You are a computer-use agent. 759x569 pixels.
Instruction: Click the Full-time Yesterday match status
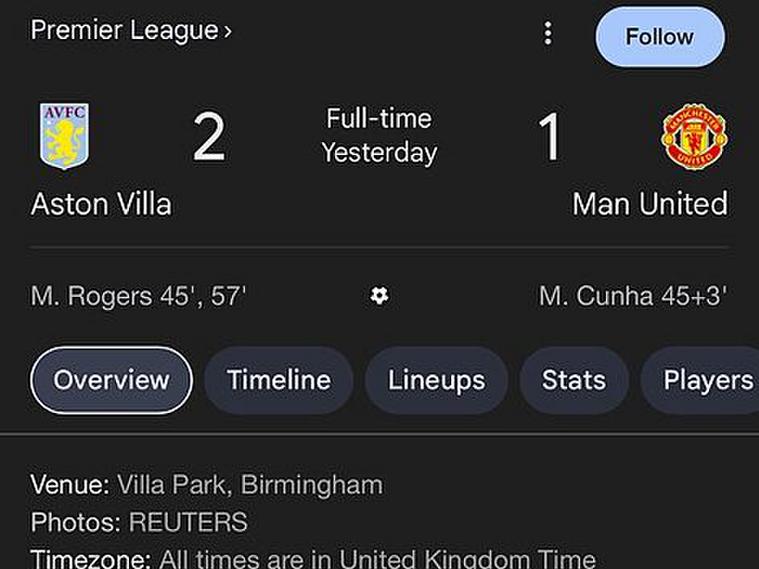click(379, 136)
